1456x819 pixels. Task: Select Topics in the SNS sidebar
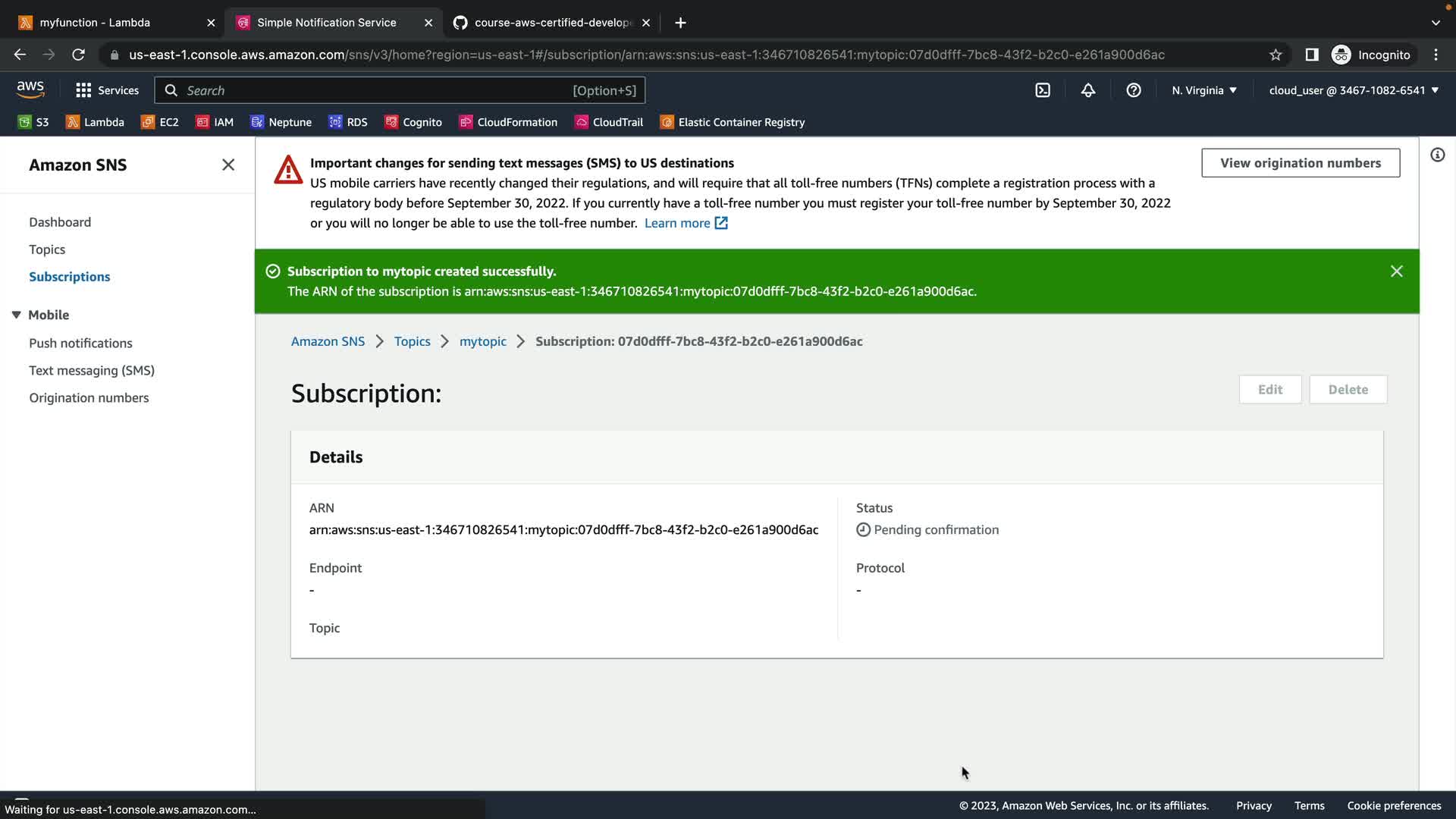pyautogui.click(x=47, y=249)
